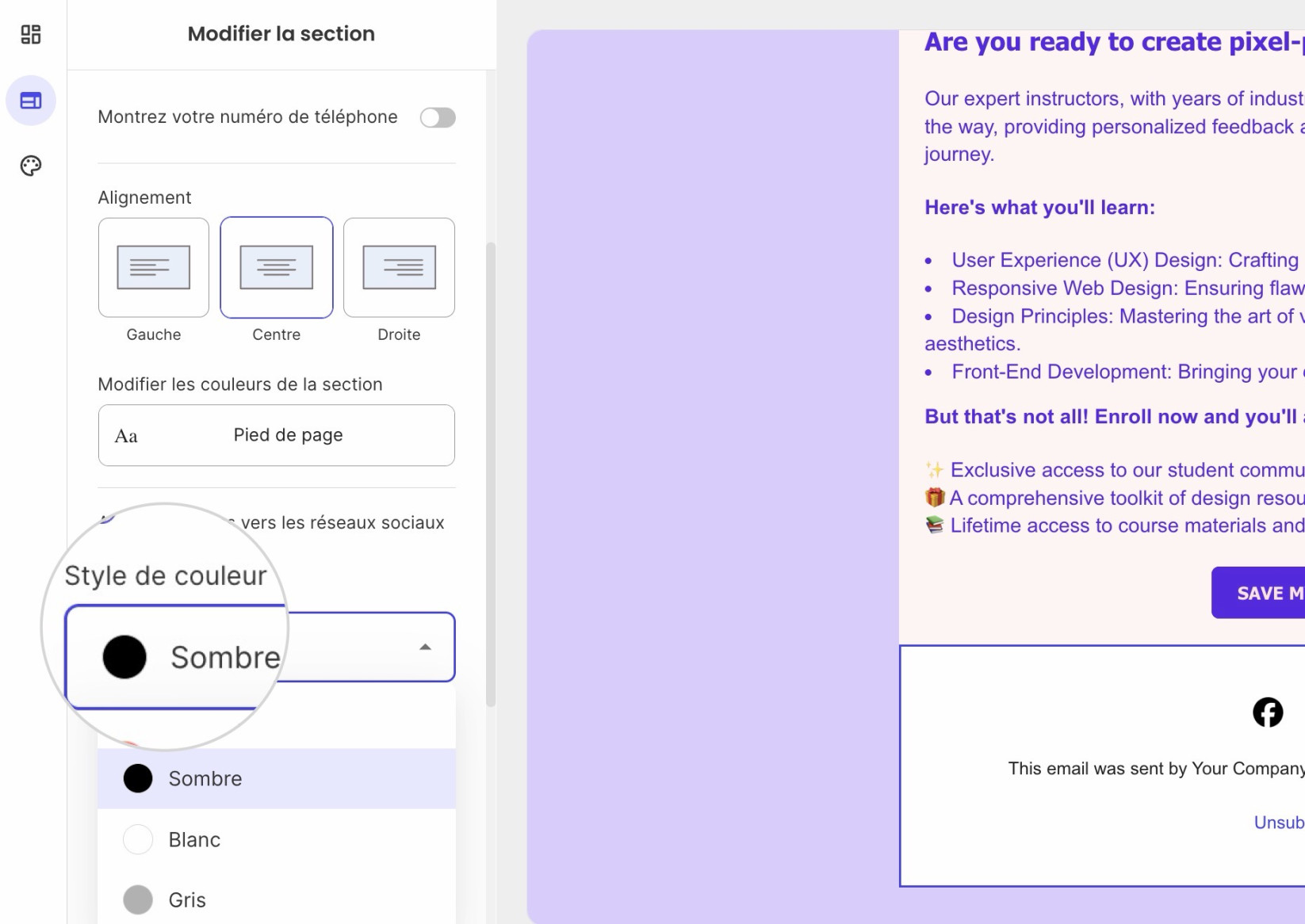
Task: Choose the Centre alignment icon
Action: click(277, 268)
